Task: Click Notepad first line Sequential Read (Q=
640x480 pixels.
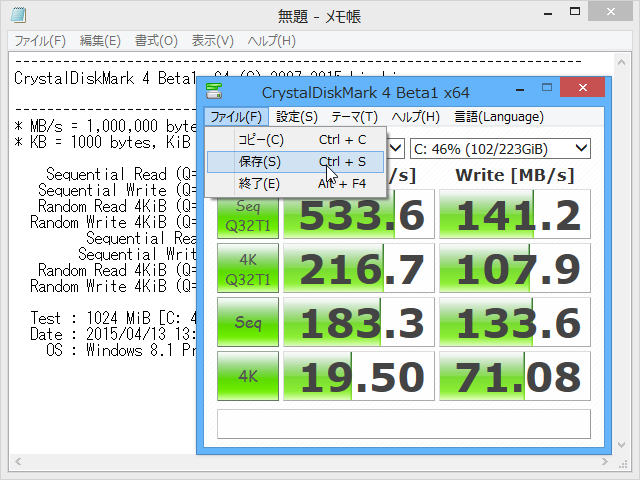Action: pos(121,174)
